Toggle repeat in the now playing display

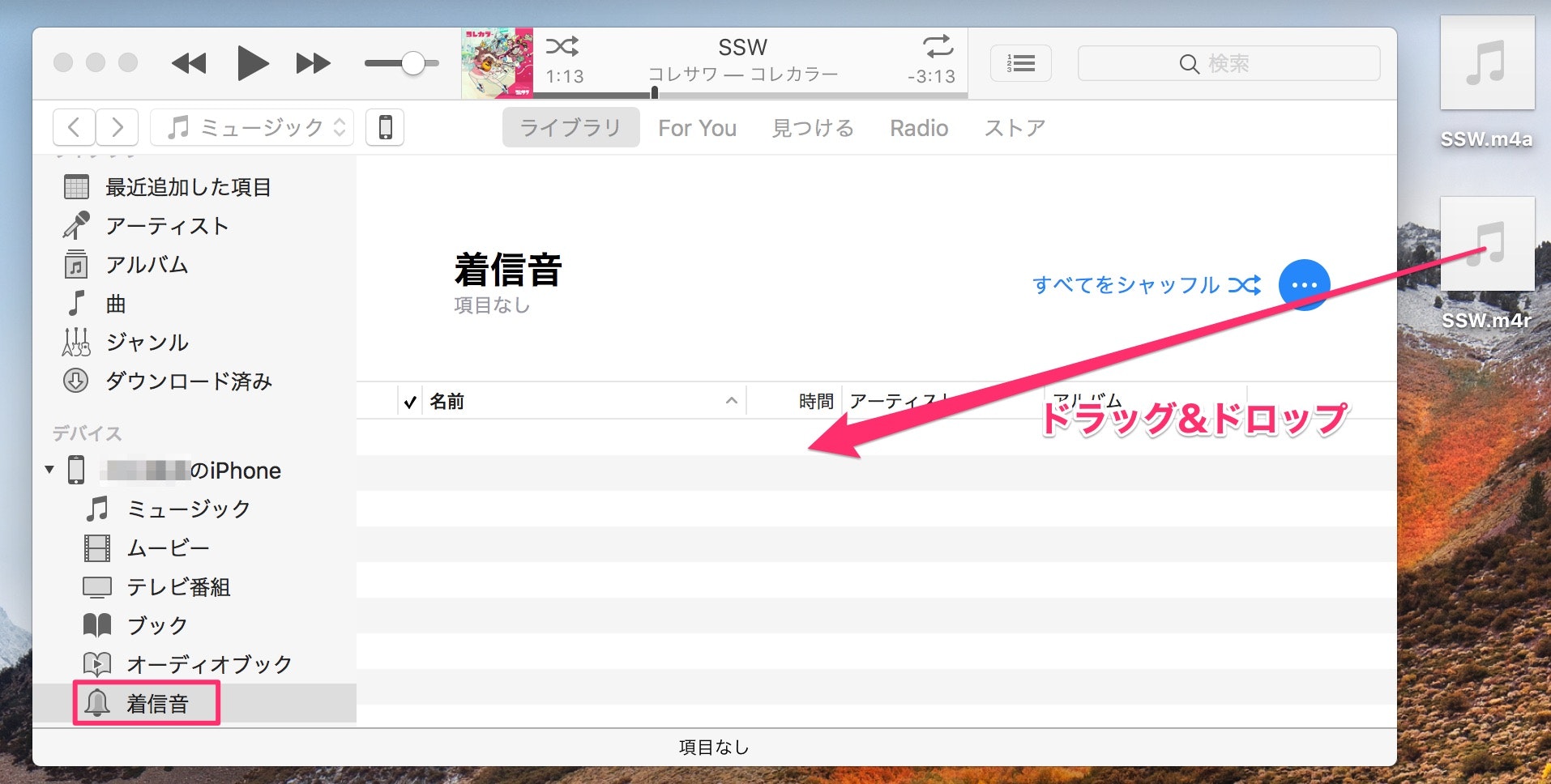[938, 46]
